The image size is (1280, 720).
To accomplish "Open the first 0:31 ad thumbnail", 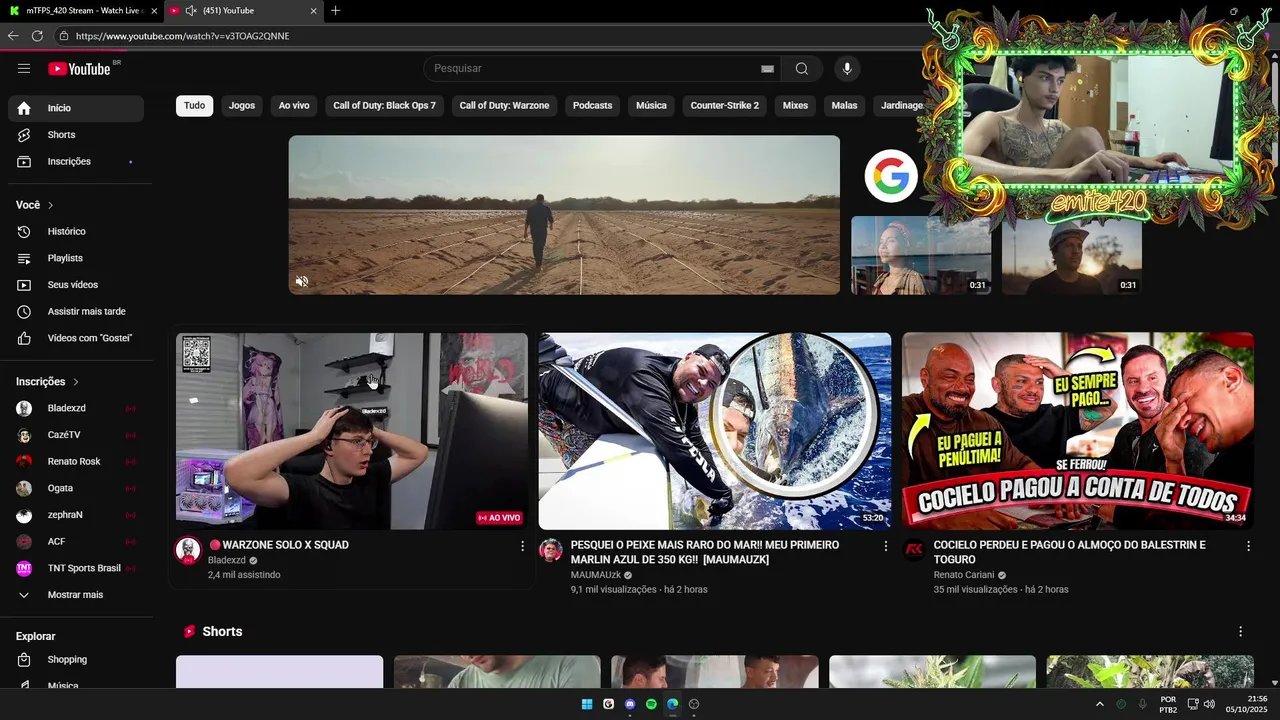I will (x=921, y=255).
